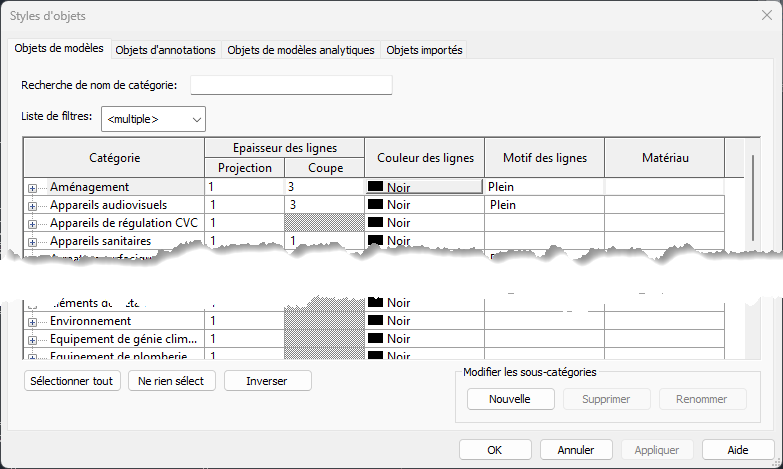Switch to Objets d'annotations tab
This screenshot has width=783, height=469.
coord(165,50)
